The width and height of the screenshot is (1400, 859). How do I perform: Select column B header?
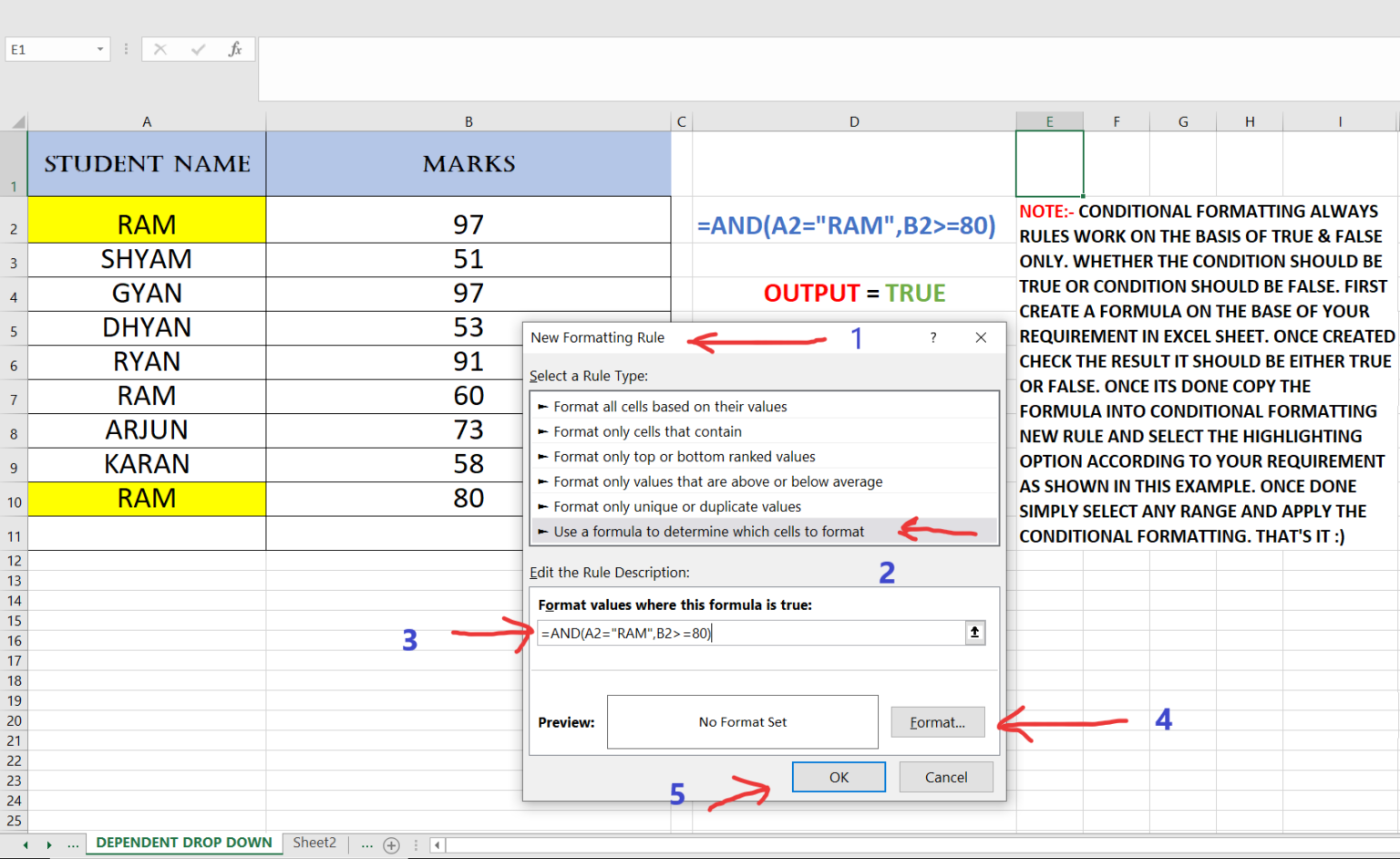click(468, 121)
